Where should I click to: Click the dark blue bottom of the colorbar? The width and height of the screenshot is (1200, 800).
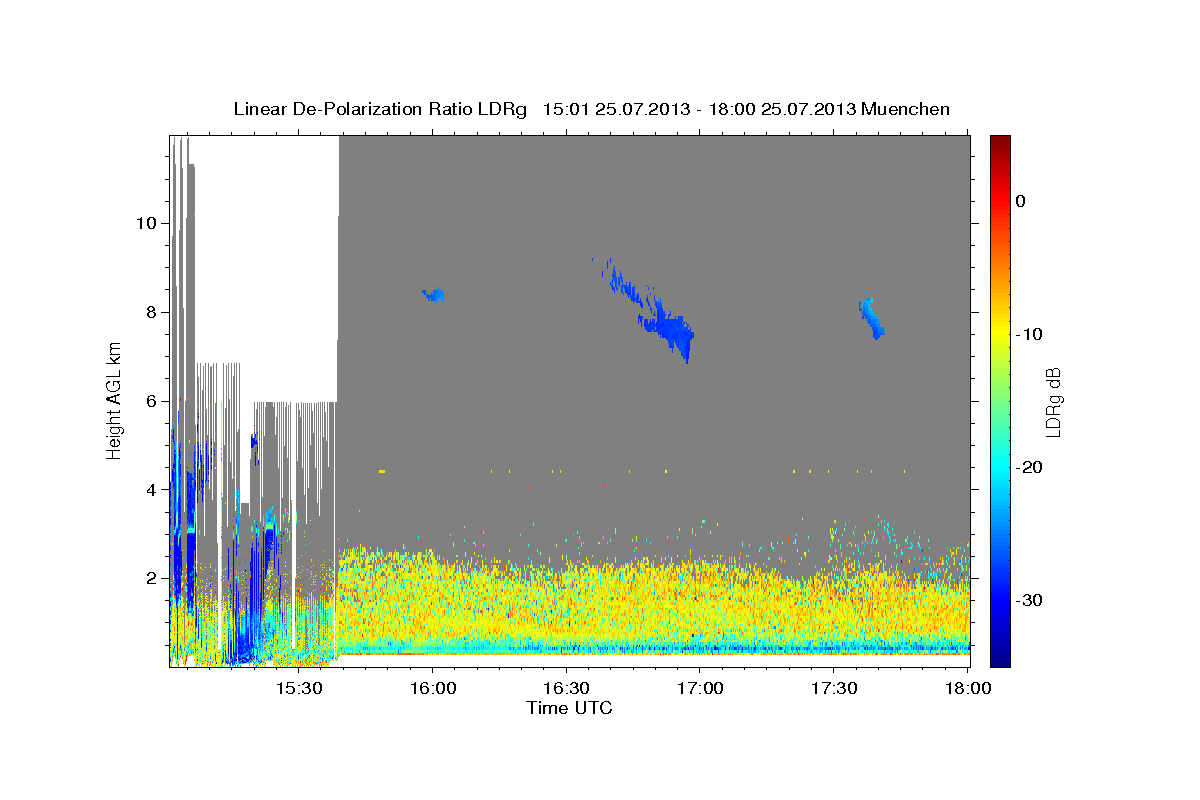point(1000,657)
